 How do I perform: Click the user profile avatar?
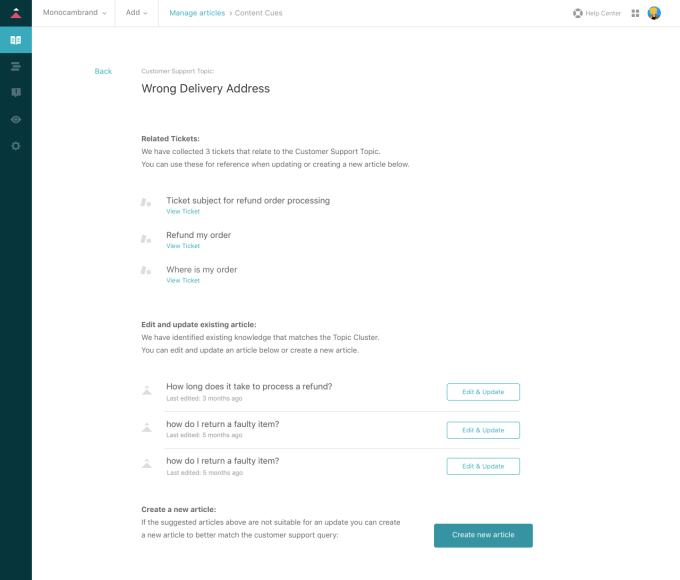click(x=654, y=13)
